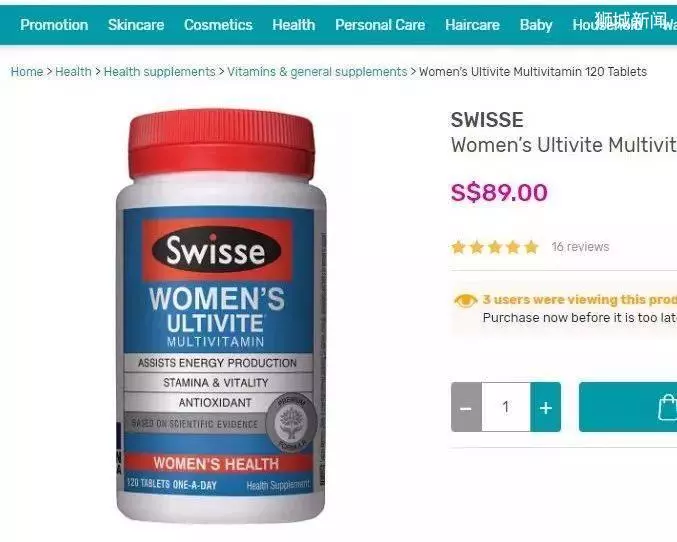Click the eye icon beside viewing notice
The width and height of the screenshot is (677, 542).
[x=465, y=300]
